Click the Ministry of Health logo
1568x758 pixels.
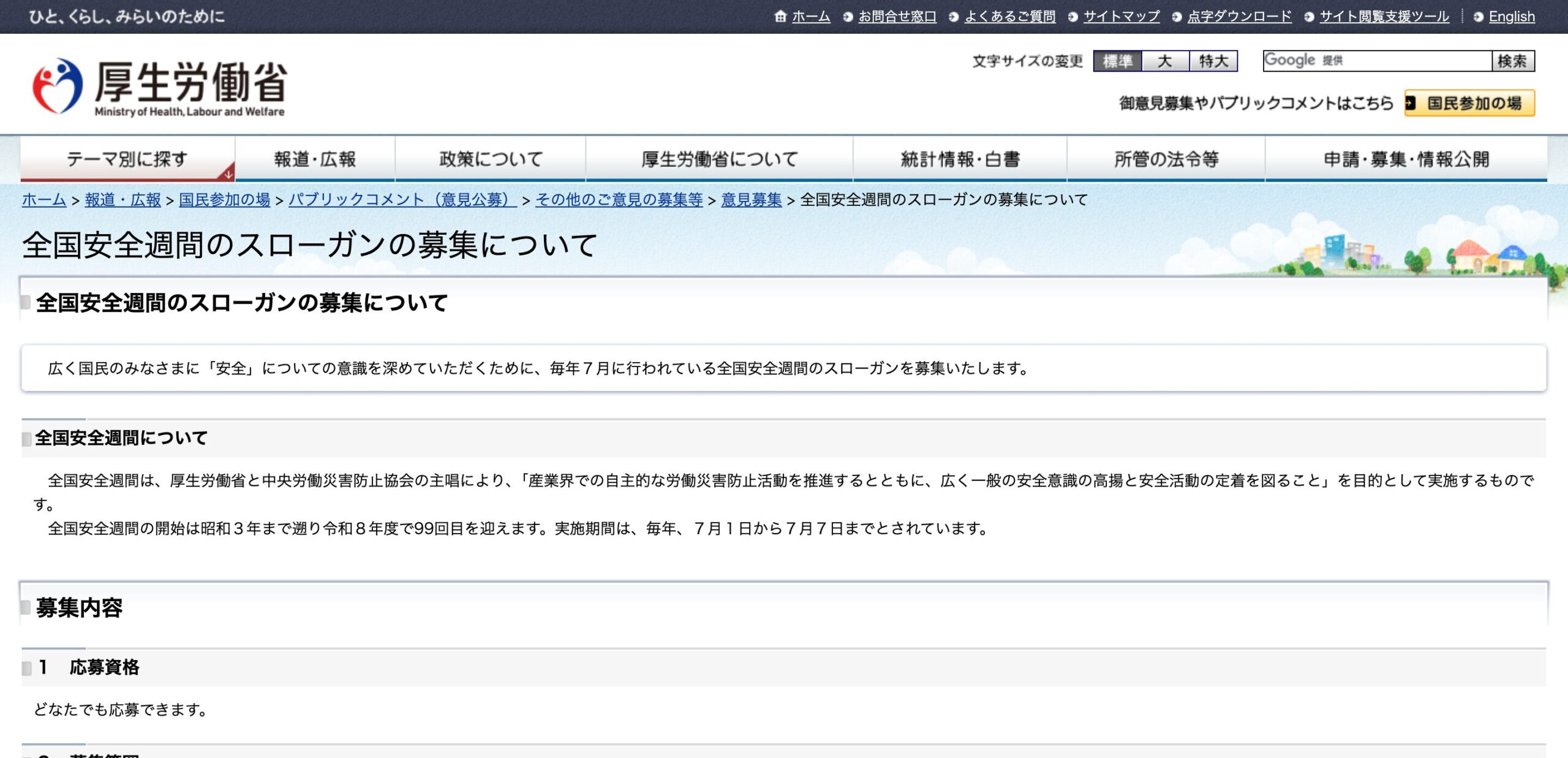coord(159,88)
